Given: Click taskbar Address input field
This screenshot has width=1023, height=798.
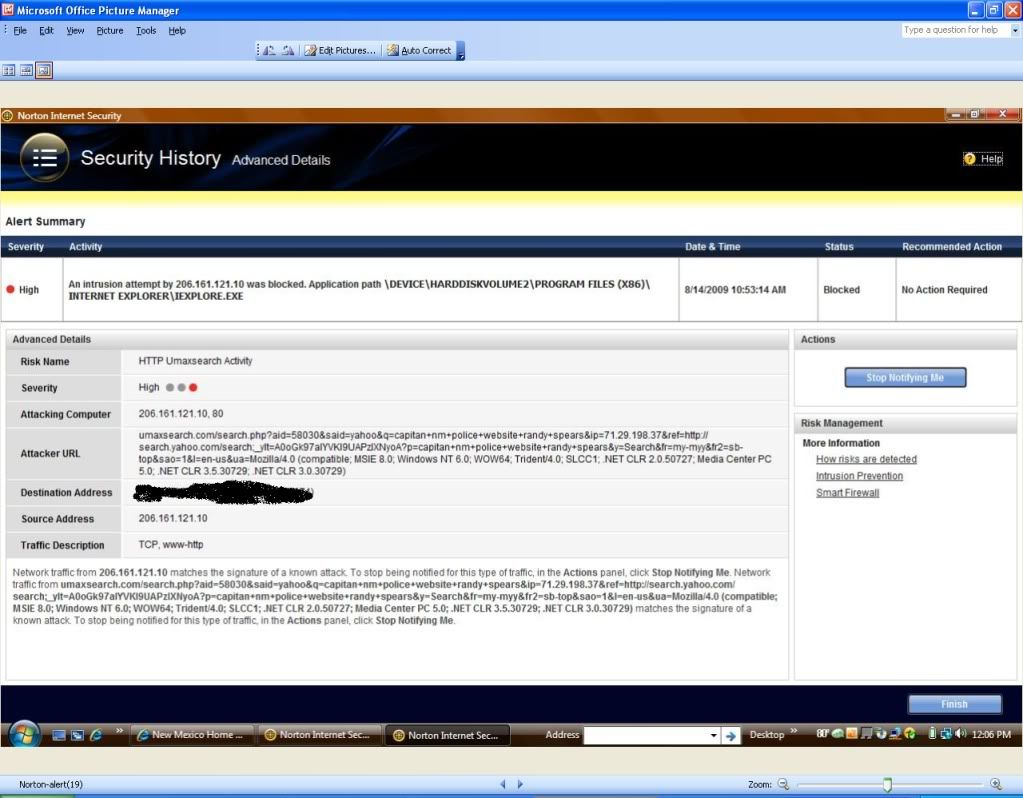Looking at the screenshot, I should pyautogui.click(x=646, y=735).
